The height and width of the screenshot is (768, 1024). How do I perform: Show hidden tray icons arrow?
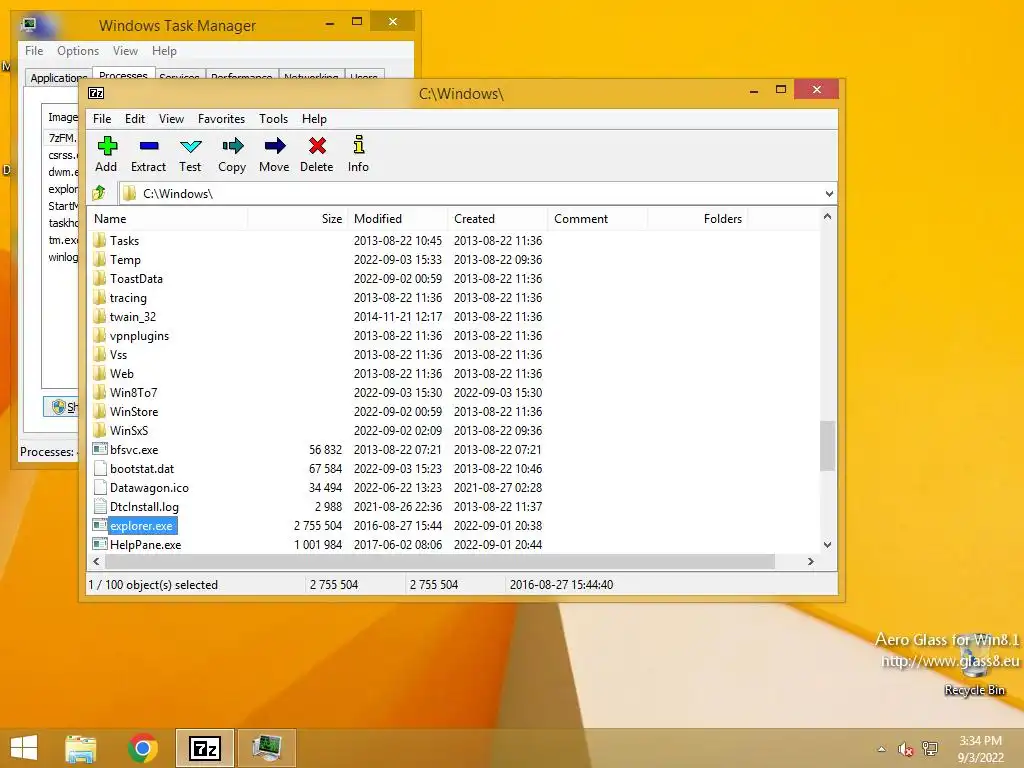(882, 749)
